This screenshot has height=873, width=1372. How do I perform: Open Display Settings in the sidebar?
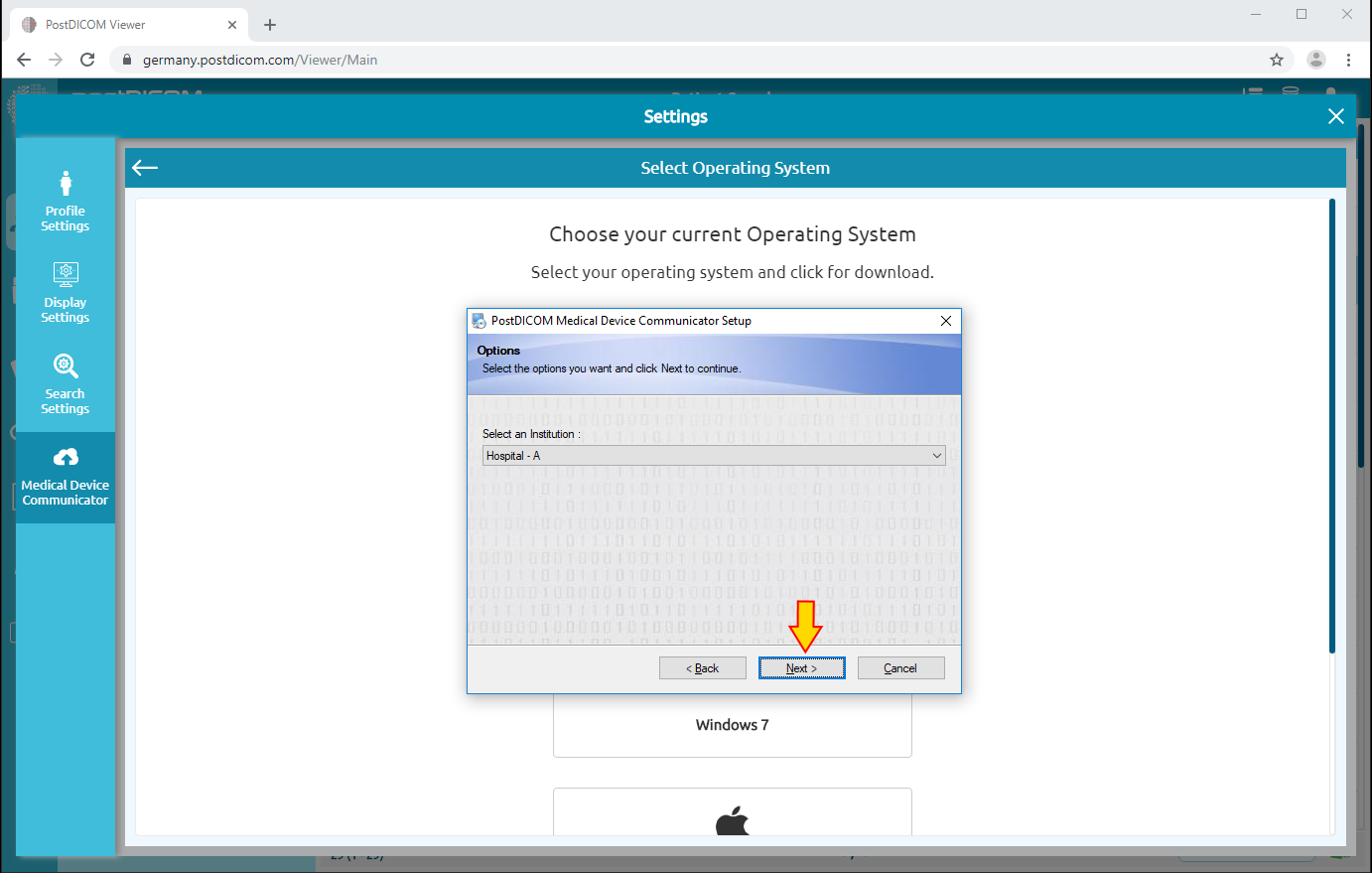point(66,293)
